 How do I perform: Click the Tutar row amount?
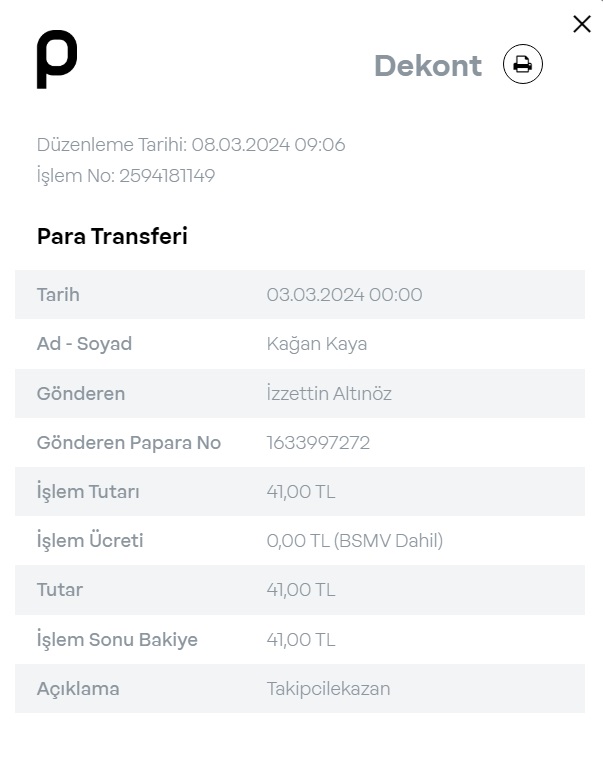click(x=301, y=590)
